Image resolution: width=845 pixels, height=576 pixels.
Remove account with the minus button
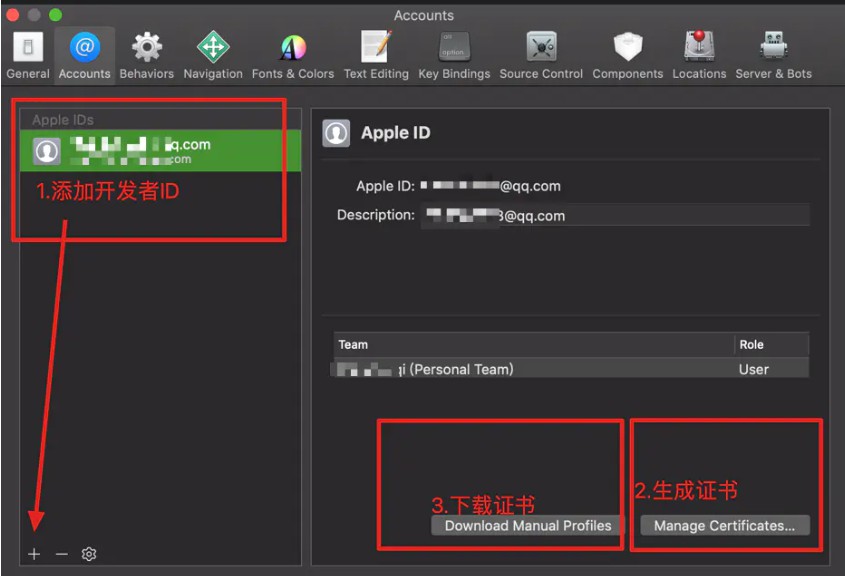(x=61, y=554)
